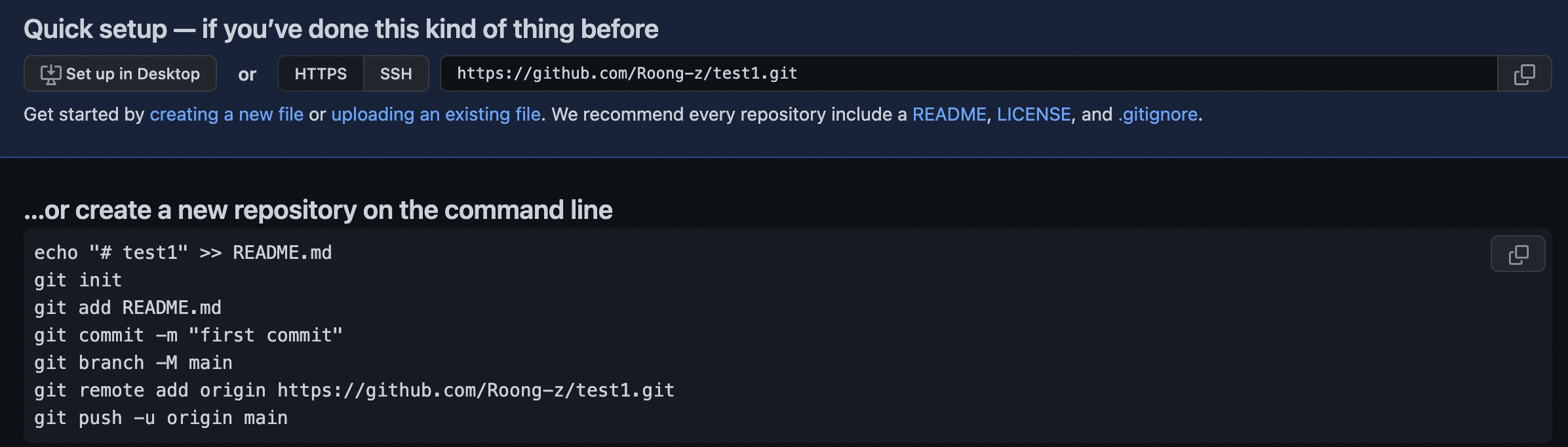The image size is (1568, 447).
Task: Click the desktop download icon in Set up button
Action: (50, 74)
